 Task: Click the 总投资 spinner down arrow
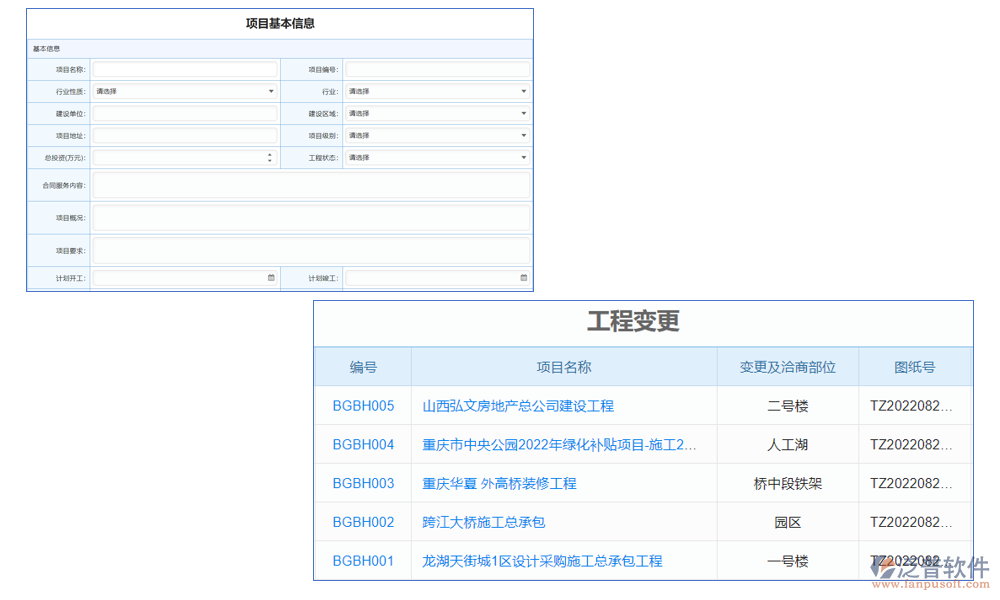[x=270, y=160]
